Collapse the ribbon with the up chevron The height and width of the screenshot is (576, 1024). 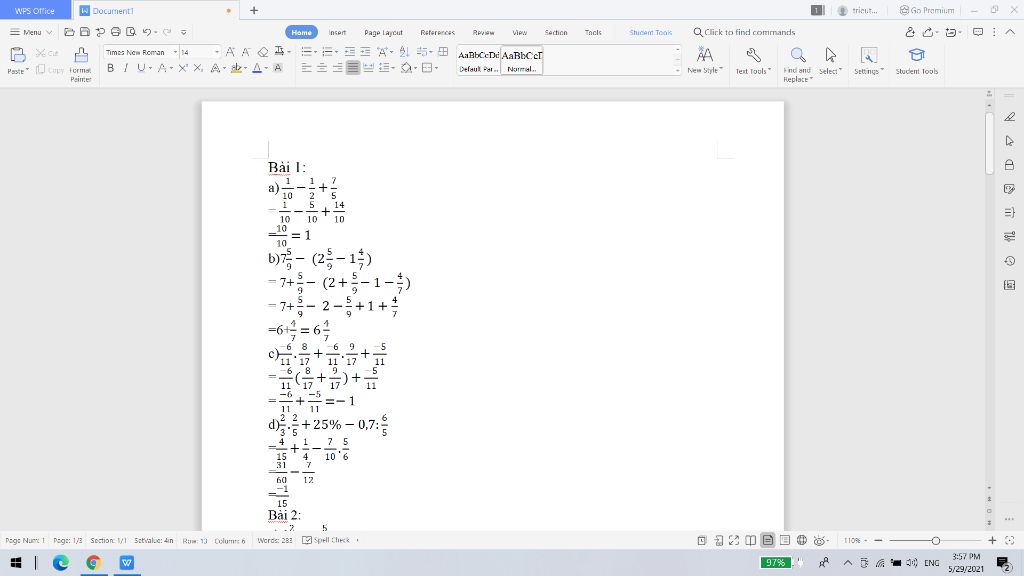pos(1010,32)
